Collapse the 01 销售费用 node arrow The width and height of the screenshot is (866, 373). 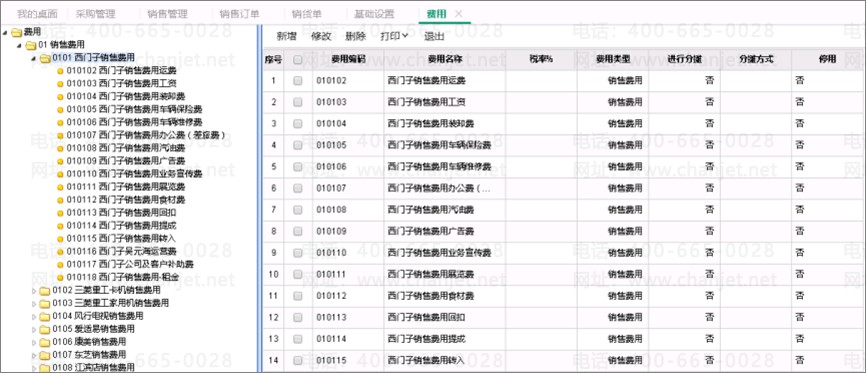point(20,45)
